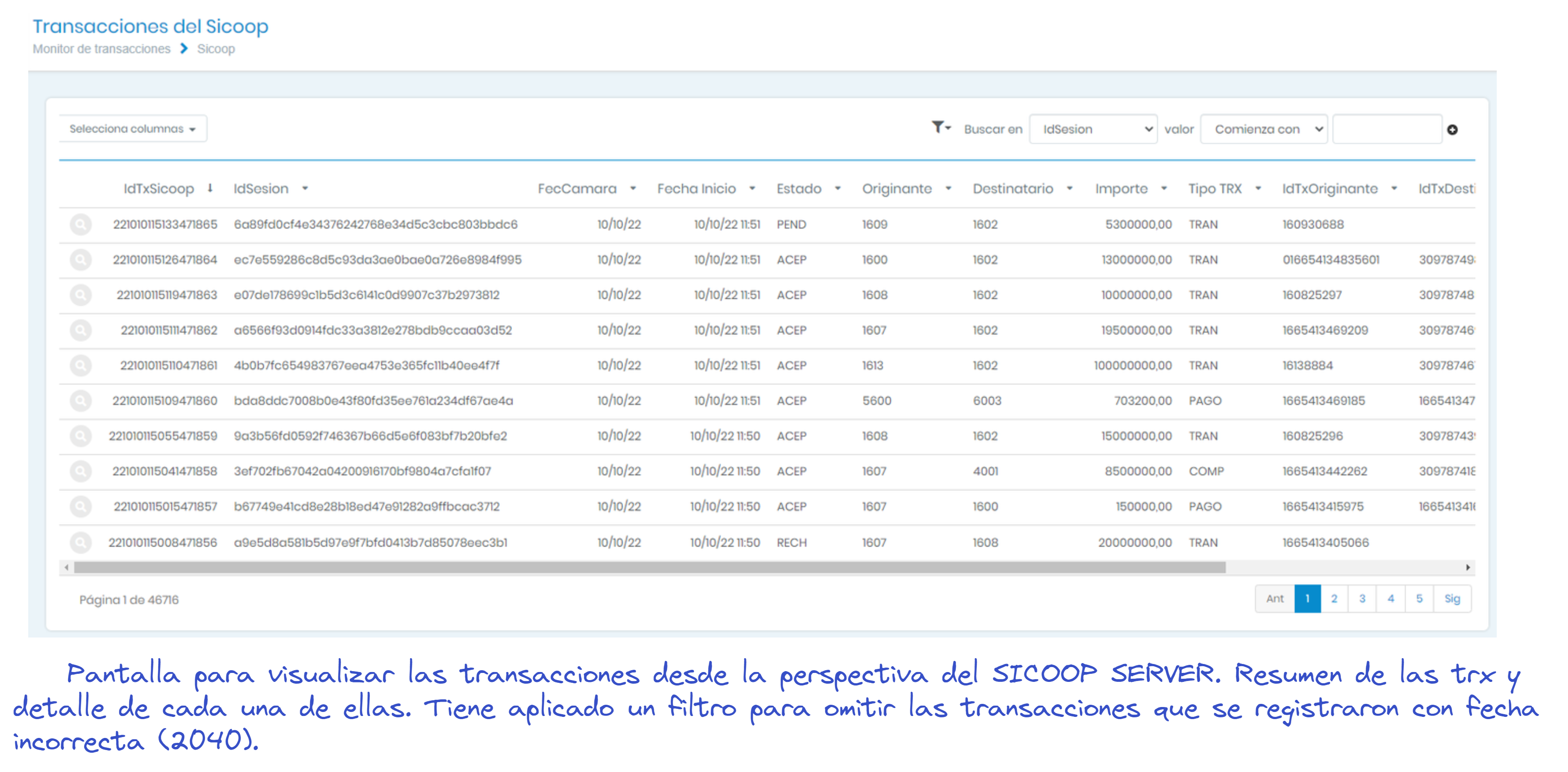The height and width of the screenshot is (772, 1568).
Task: Click destinatario value 6003
Action: (x=987, y=401)
